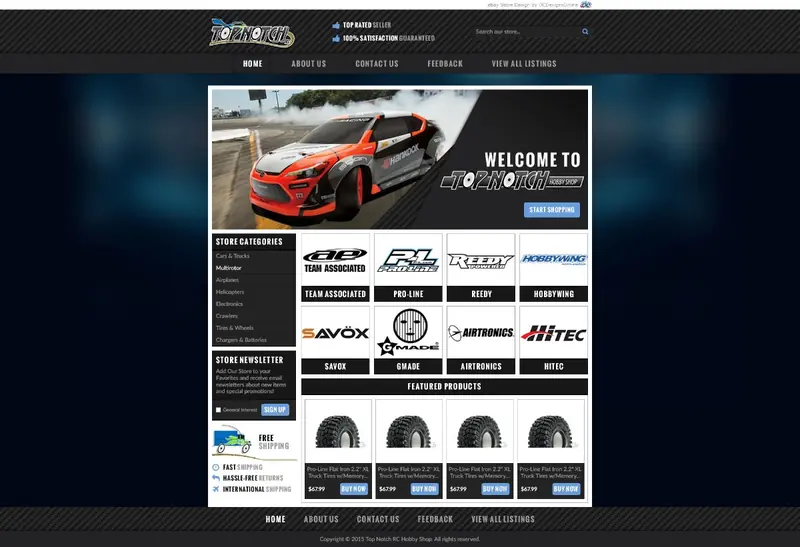Click Buy Now on fourth featured tire
The height and width of the screenshot is (547, 800).
click(566, 489)
